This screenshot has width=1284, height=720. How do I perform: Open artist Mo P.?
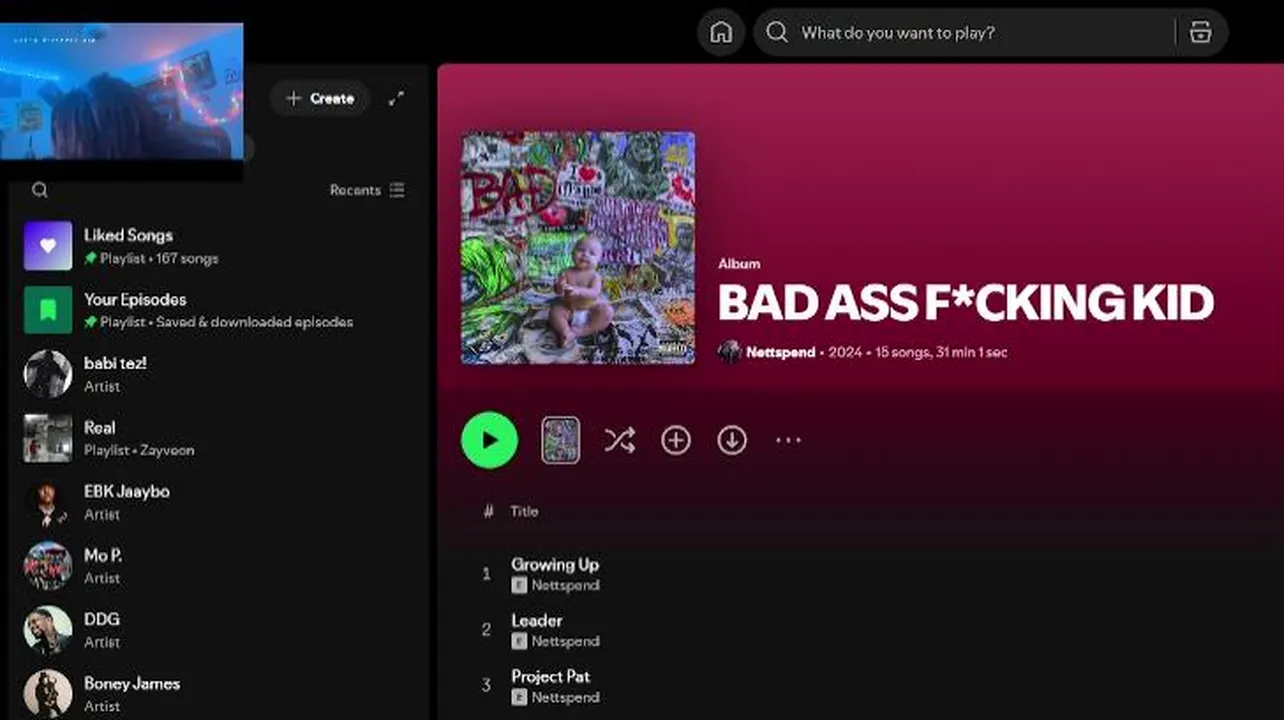[217, 566]
